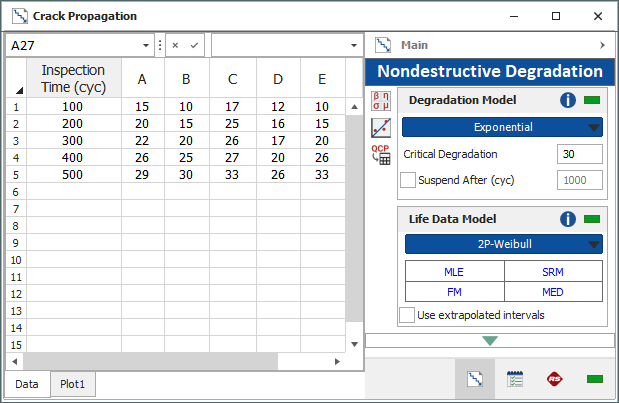Expand the A27 cell reference dropdown

(x=146, y=45)
